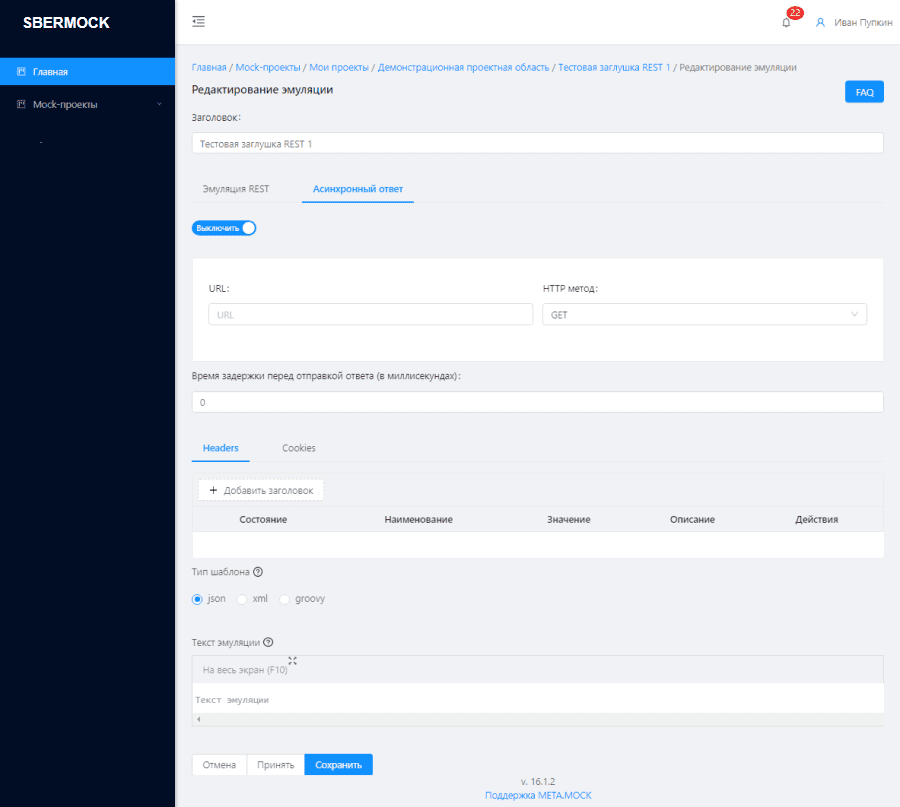Click the Mock-проекты sidebar icon
900x807 pixels.
(20, 103)
